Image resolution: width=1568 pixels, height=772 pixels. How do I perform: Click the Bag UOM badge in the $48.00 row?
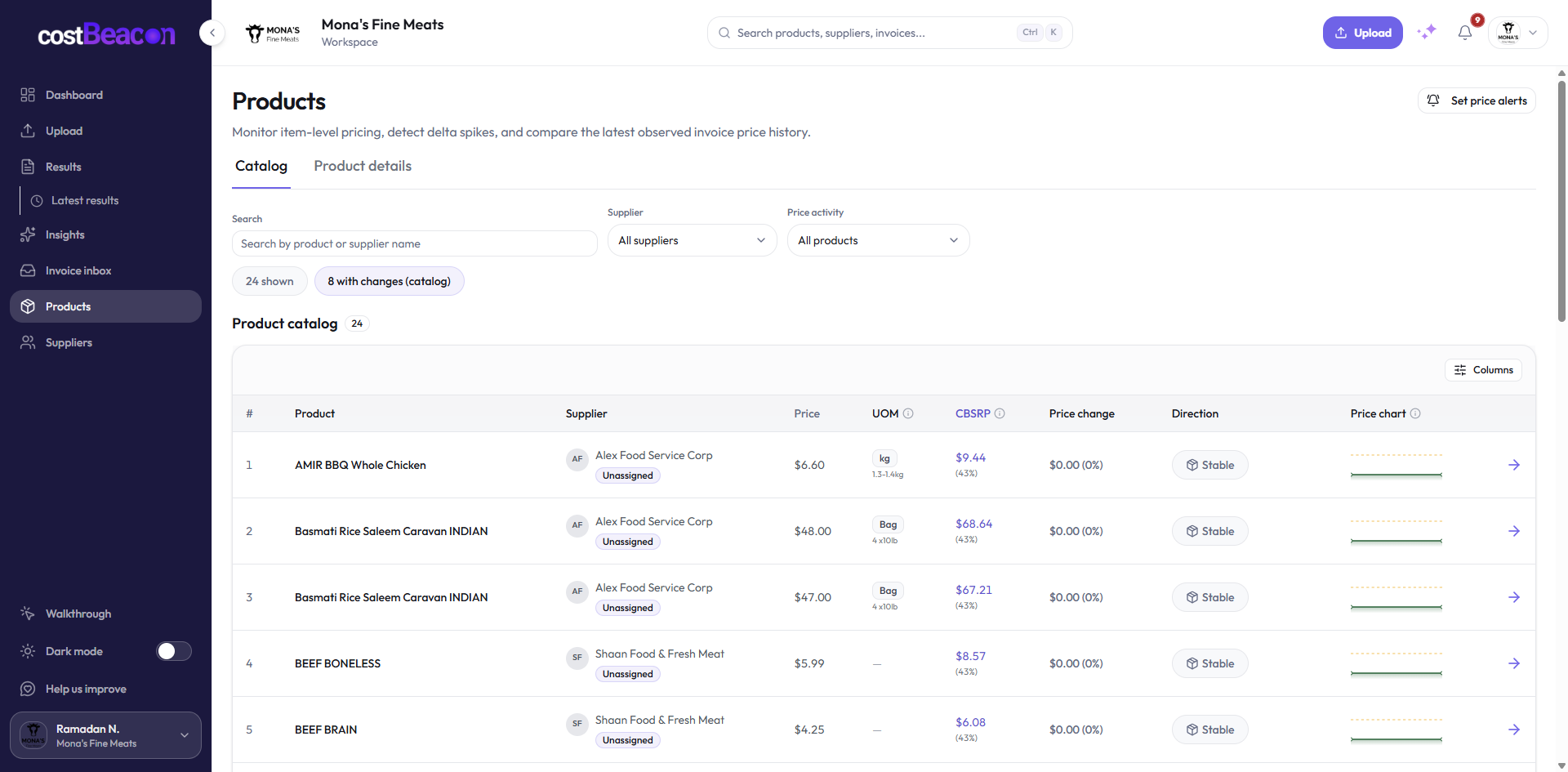889,524
